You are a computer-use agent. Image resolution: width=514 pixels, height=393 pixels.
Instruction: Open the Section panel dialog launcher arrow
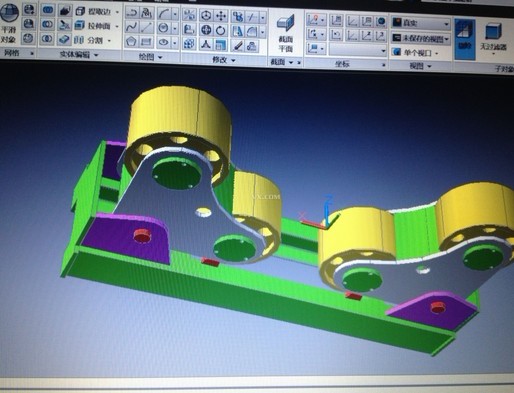[299, 63]
